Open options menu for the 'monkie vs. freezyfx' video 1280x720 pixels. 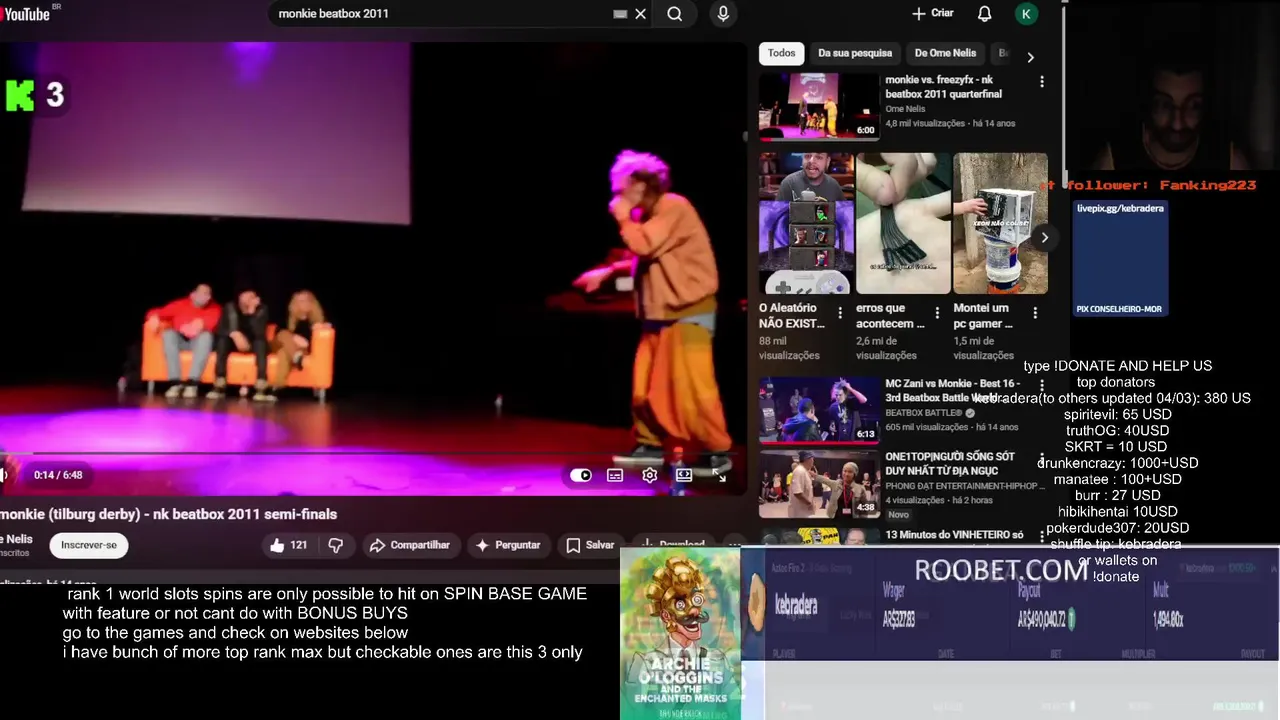pos(1042,82)
